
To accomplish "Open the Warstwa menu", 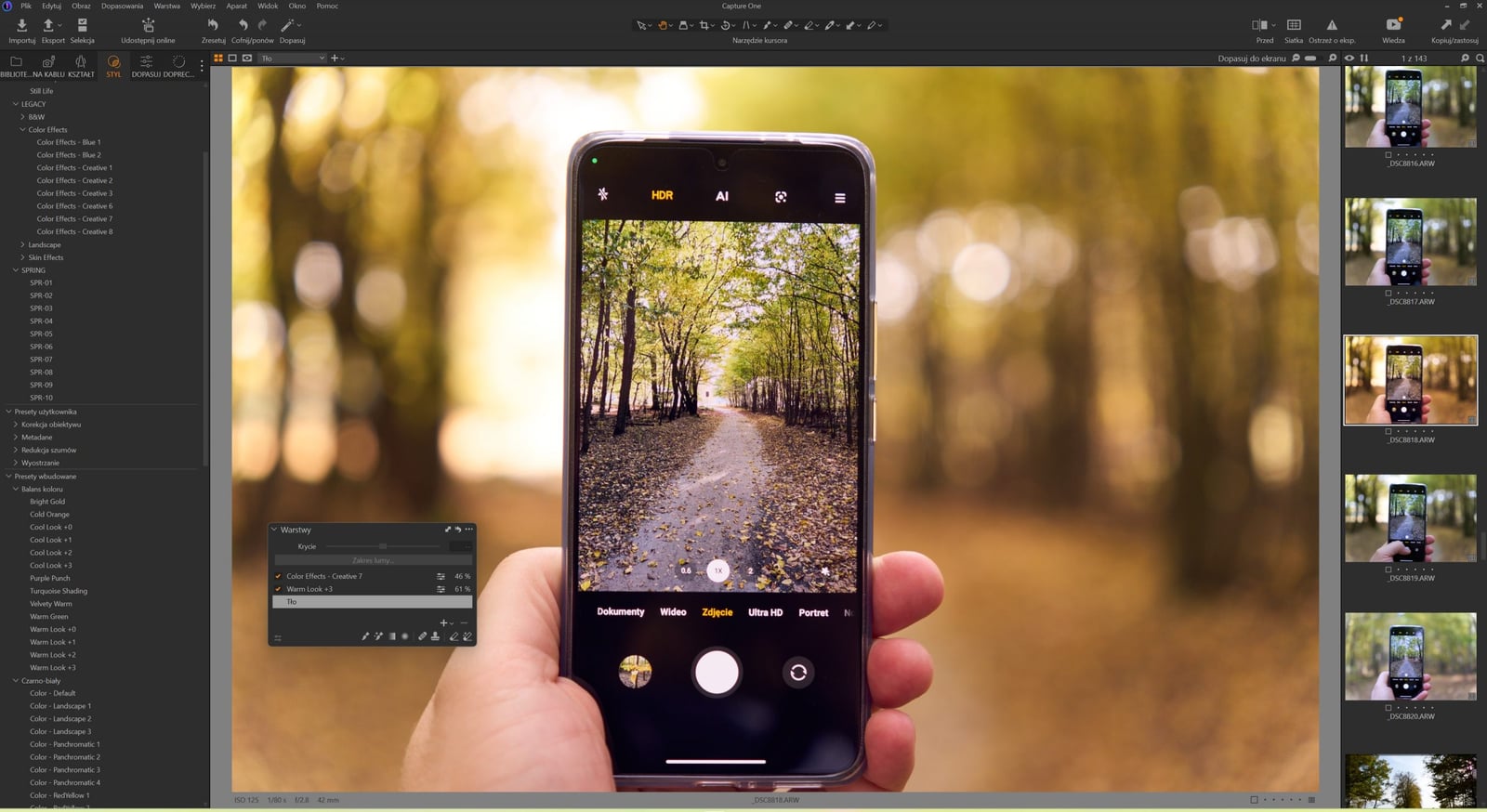I will coord(166,6).
